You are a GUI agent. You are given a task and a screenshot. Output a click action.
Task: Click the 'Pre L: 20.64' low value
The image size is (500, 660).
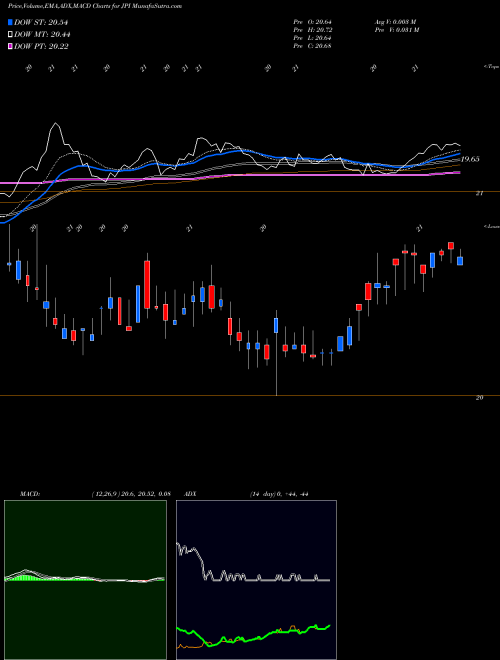point(312,38)
